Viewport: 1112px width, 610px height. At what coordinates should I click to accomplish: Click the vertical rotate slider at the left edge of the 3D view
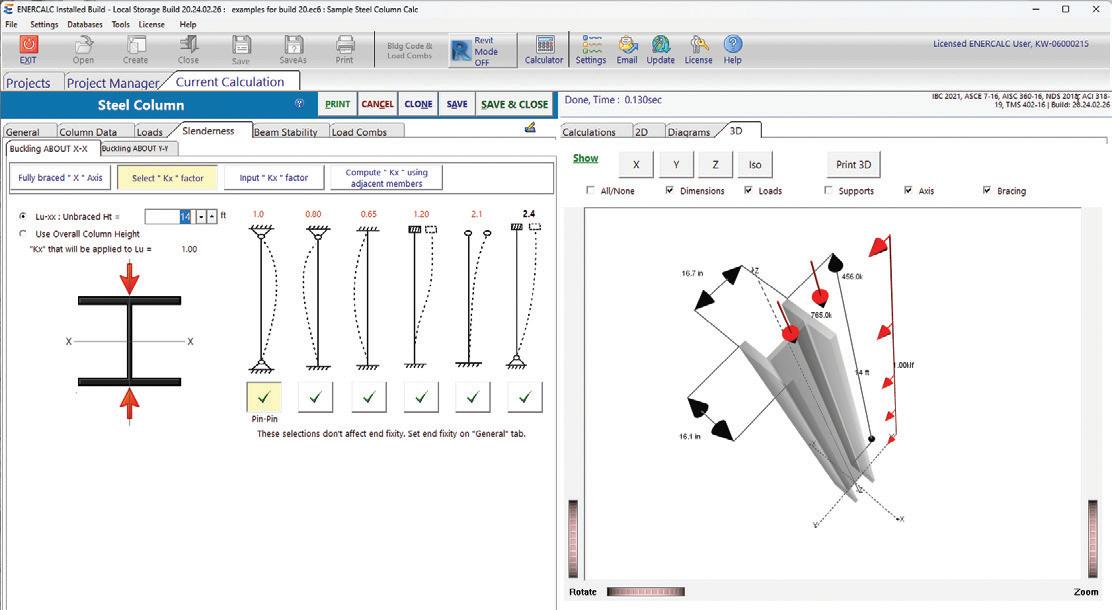573,539
